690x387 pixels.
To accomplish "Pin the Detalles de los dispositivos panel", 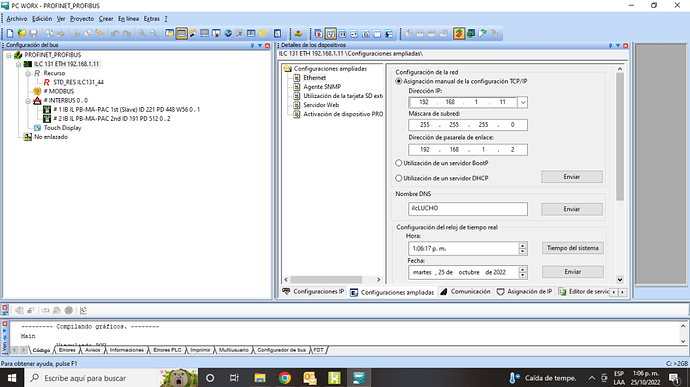I will 611,45.
